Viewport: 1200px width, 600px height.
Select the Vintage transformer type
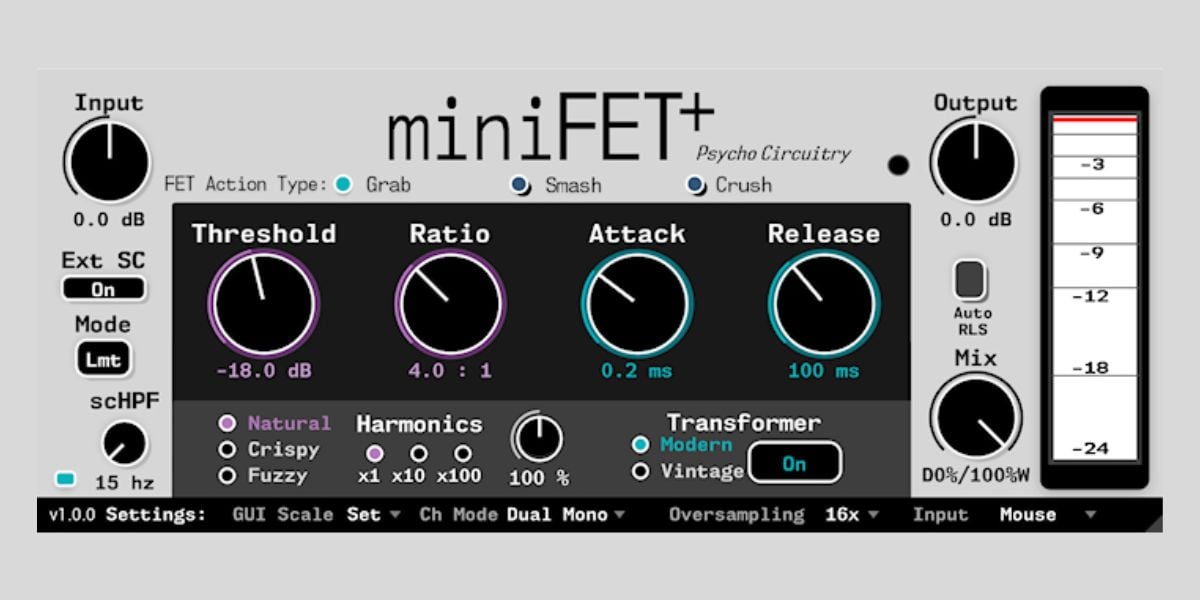coord(641,471)
